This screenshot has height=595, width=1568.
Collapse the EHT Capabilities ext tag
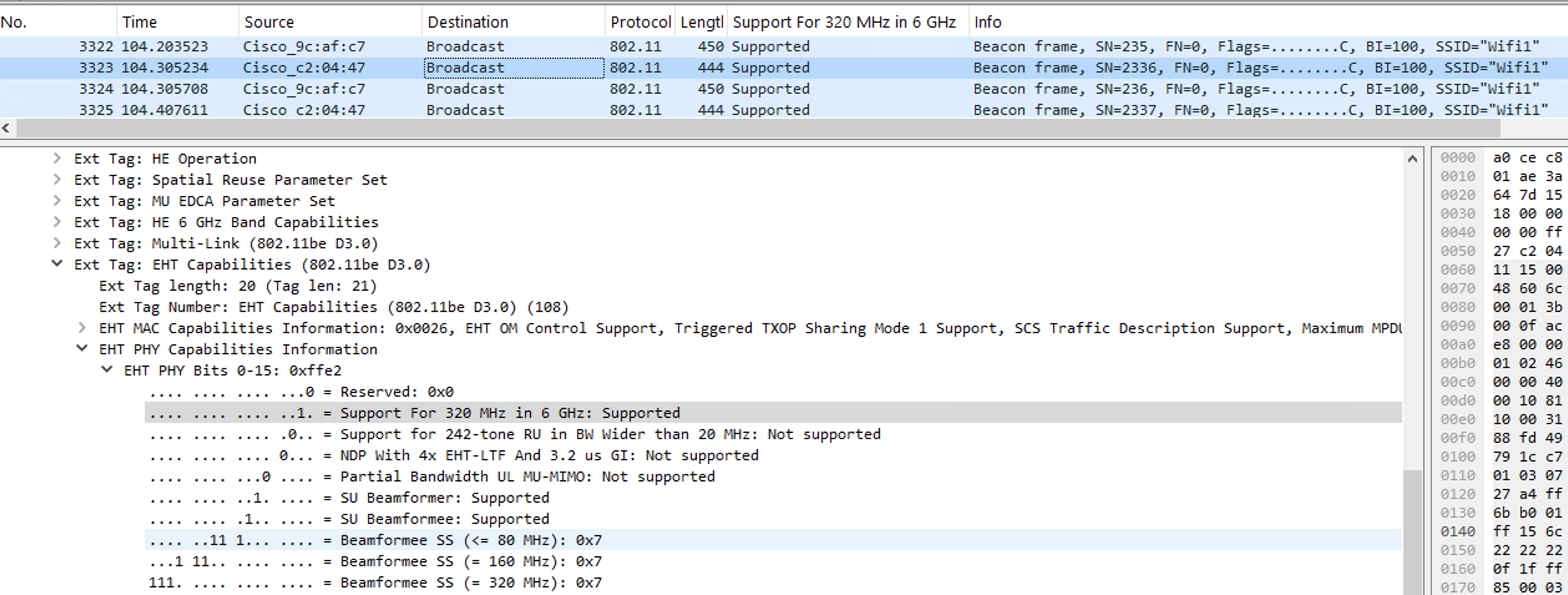pos(57,264)
